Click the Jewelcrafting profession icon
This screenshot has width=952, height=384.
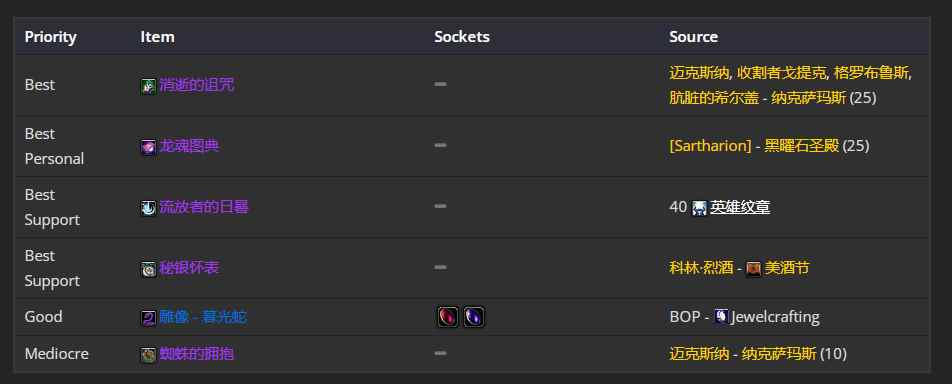point(721,317)
